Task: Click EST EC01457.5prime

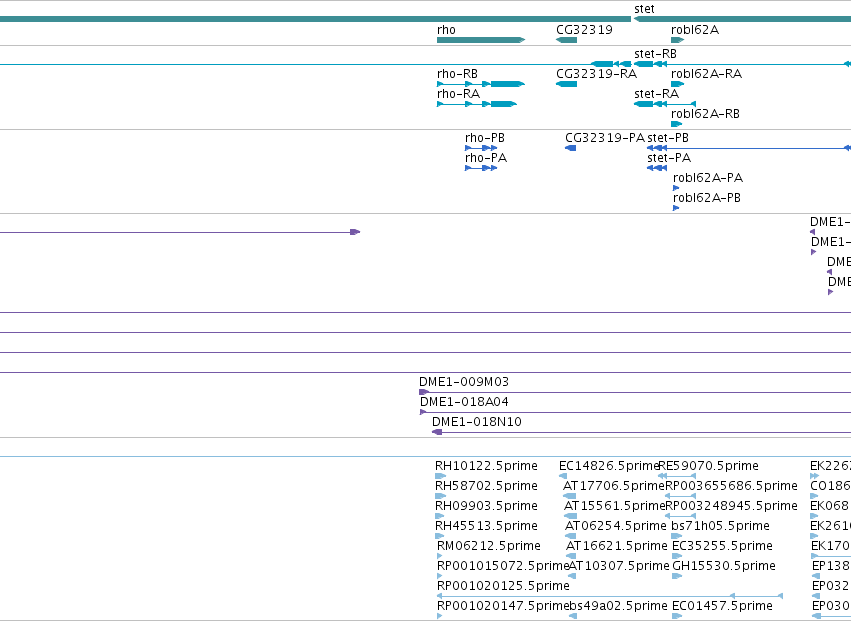Action: [677, 616]
